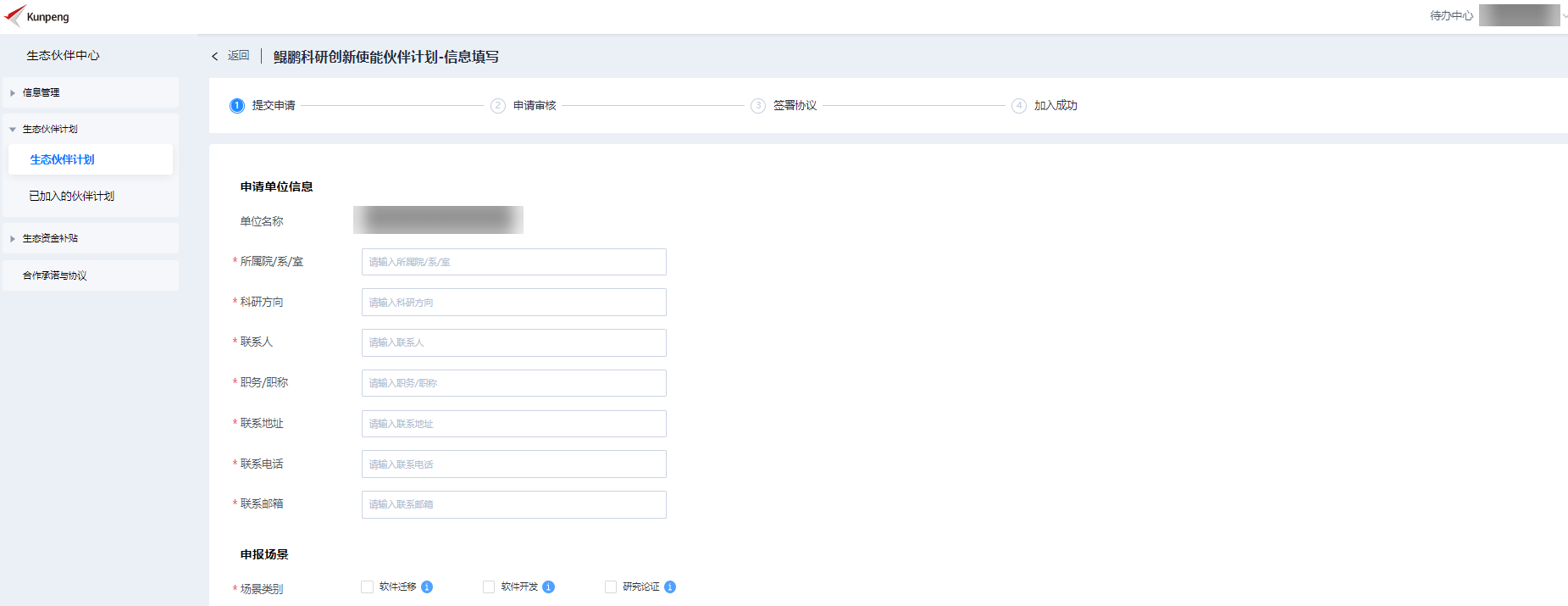This screenshot has width=1568, height=606.
Task: Click the 申报场景 section heading
Action: (264, 554)
